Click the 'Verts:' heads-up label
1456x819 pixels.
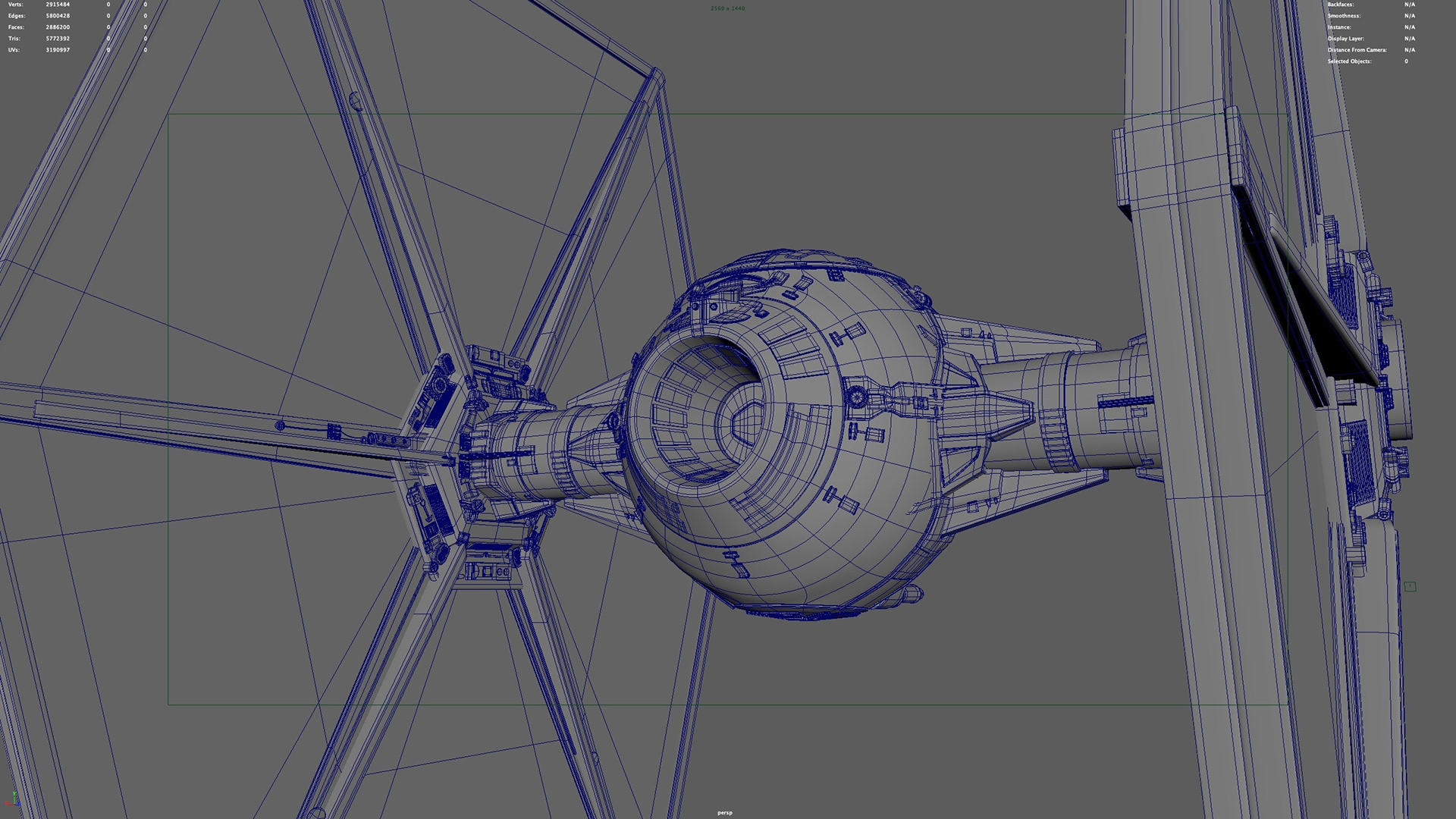(16, 5)
